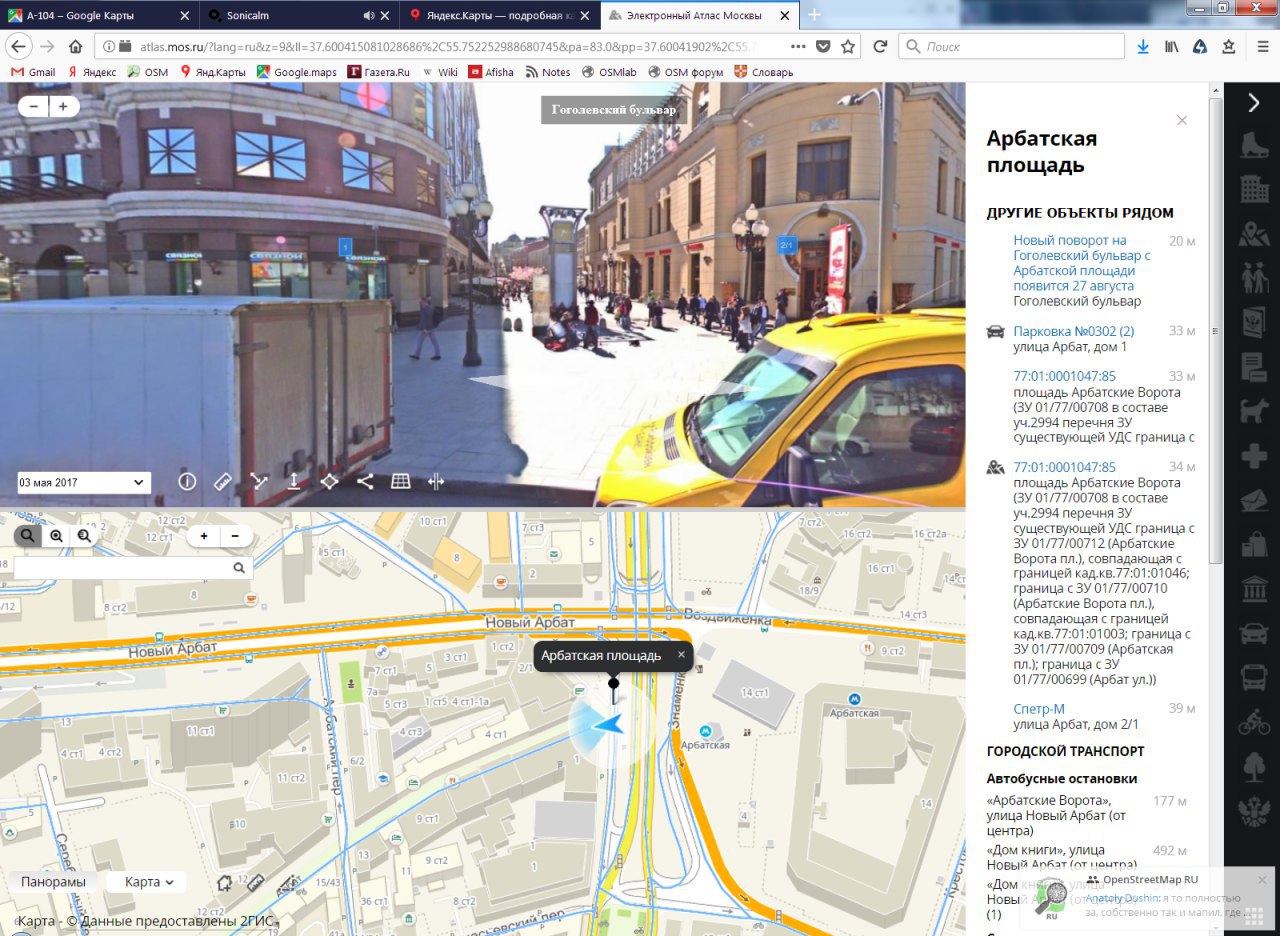The width and height of the screenshot is (1280, 936).
Task: Open the medical cross category icon
Action: coord(1254,456)
